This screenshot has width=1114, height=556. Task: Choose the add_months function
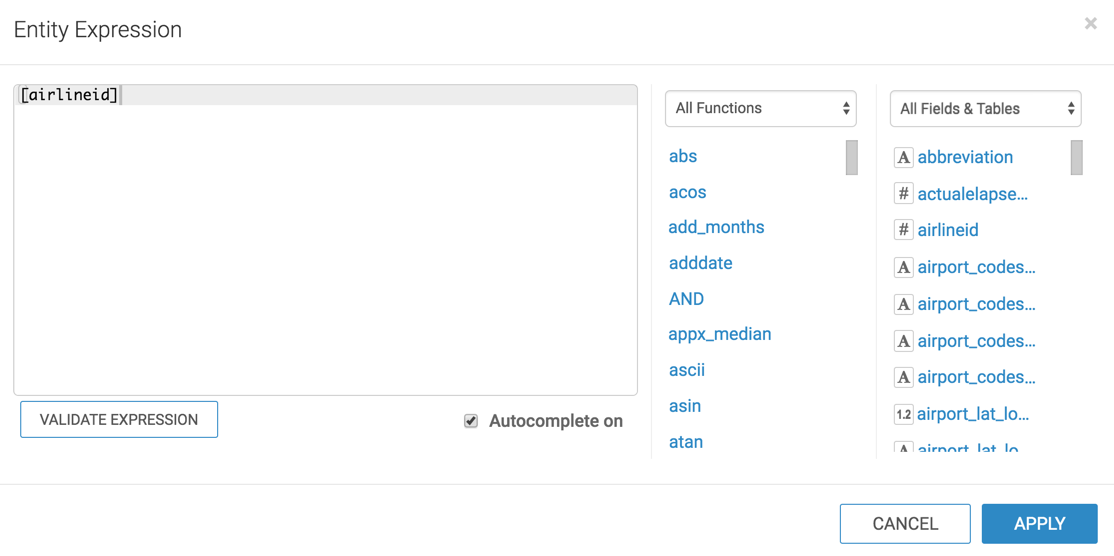(x=716, y=227)
